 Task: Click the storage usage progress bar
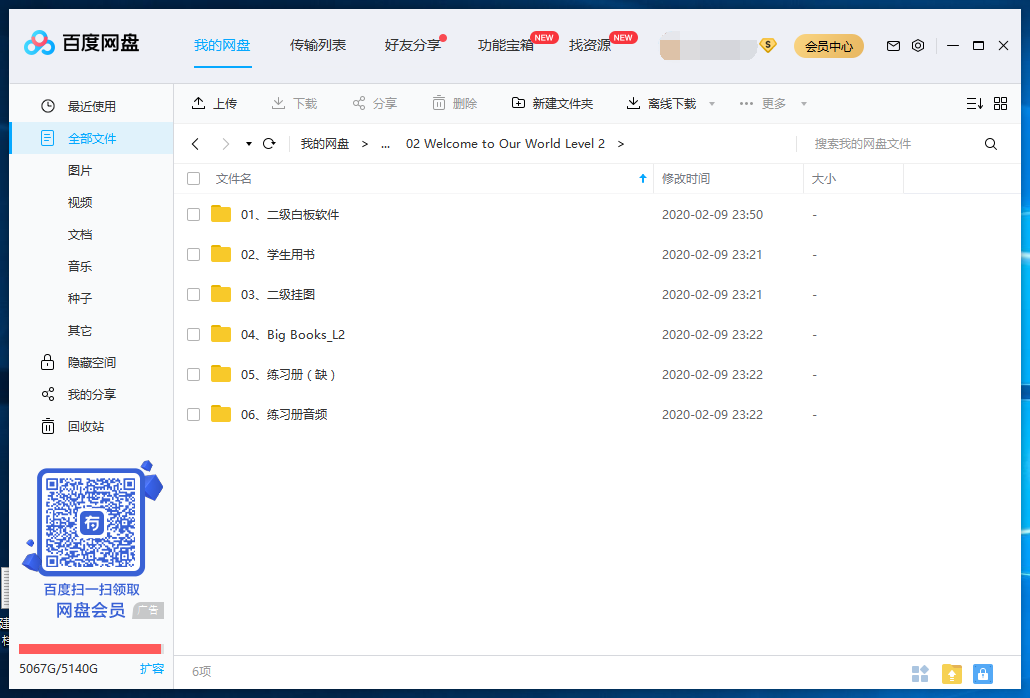[90, 649]
